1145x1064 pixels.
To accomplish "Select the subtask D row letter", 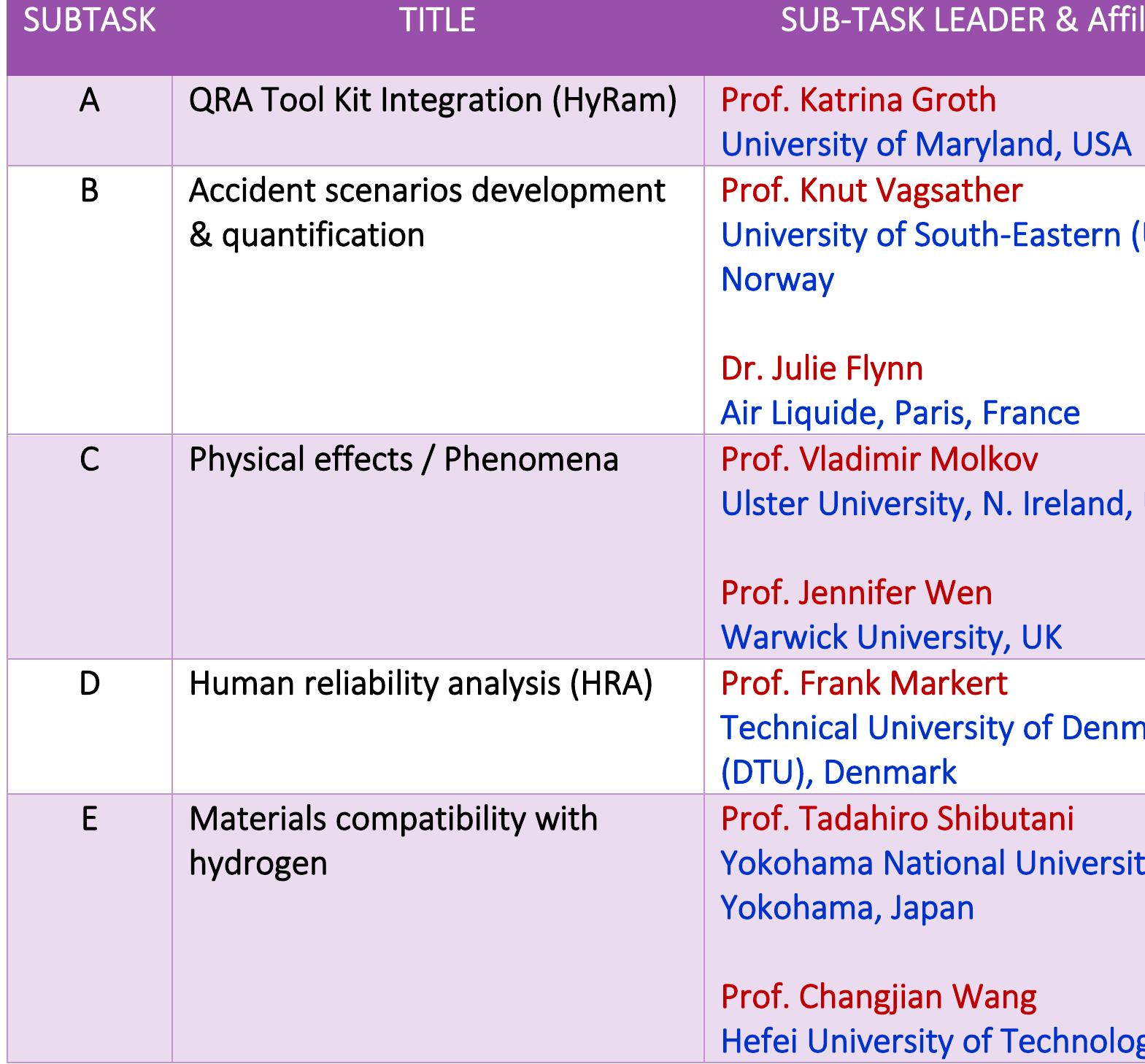I will (x=89, y=684).
